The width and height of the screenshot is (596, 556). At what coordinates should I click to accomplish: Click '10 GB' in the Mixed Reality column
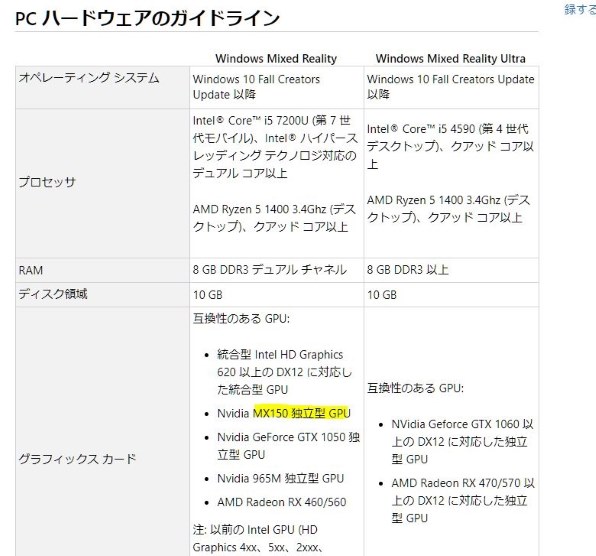click(x=208, y=295)
